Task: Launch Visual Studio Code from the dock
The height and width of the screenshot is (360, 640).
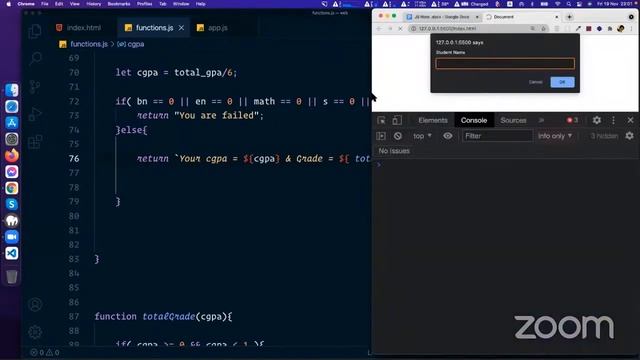Action: pyautogui.click(x=12, y=253)
